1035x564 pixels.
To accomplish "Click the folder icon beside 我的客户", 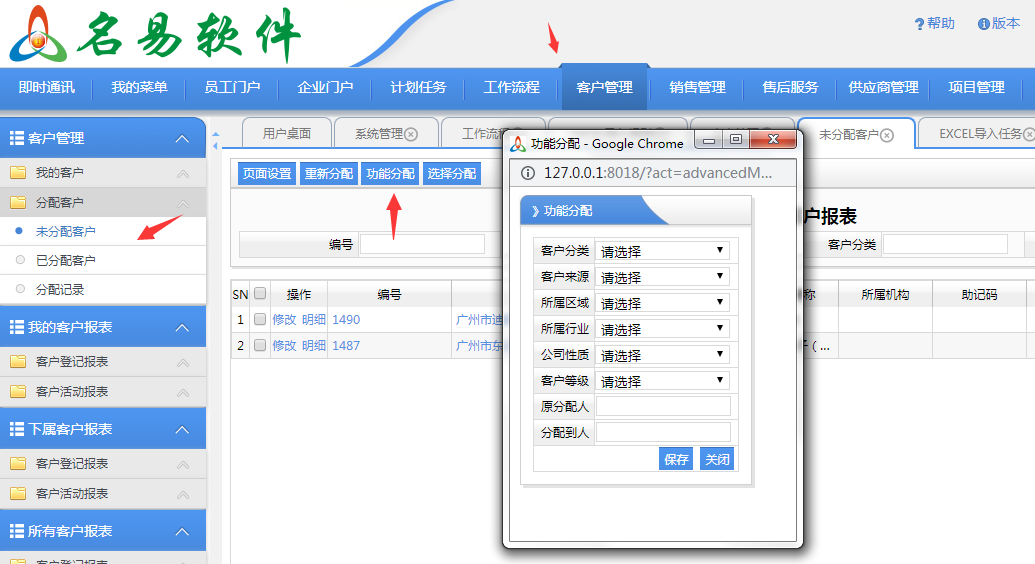I will (18, 173).
